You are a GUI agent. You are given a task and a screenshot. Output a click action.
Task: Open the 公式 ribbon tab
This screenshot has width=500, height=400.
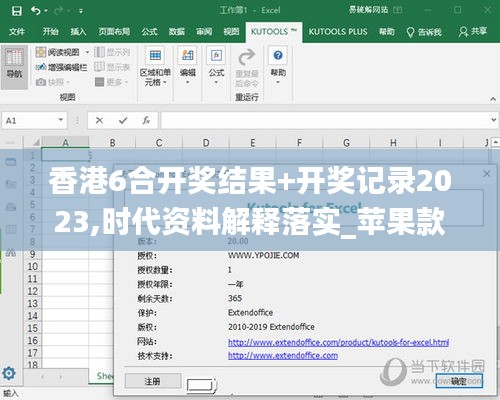coord(149,32)
